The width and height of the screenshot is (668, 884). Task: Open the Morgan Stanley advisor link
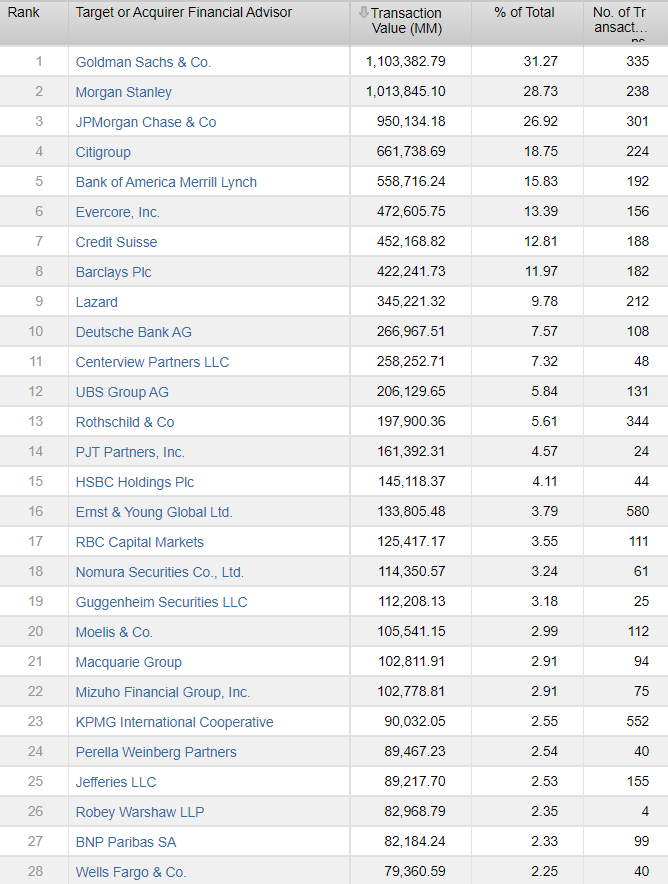[x=124, y=92]
